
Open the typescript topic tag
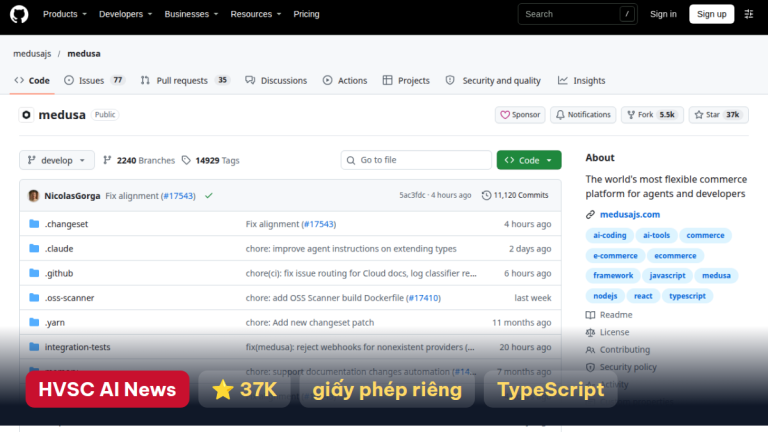687,296
